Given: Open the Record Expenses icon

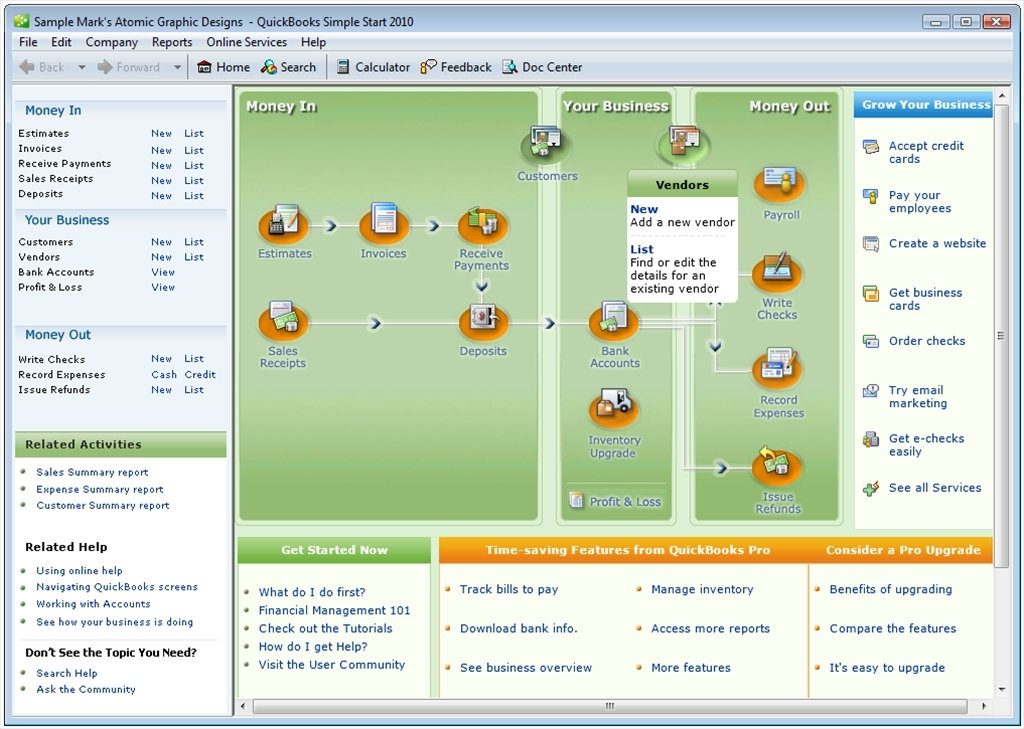Looking at the screenshot, I should [x=777, y=370].
